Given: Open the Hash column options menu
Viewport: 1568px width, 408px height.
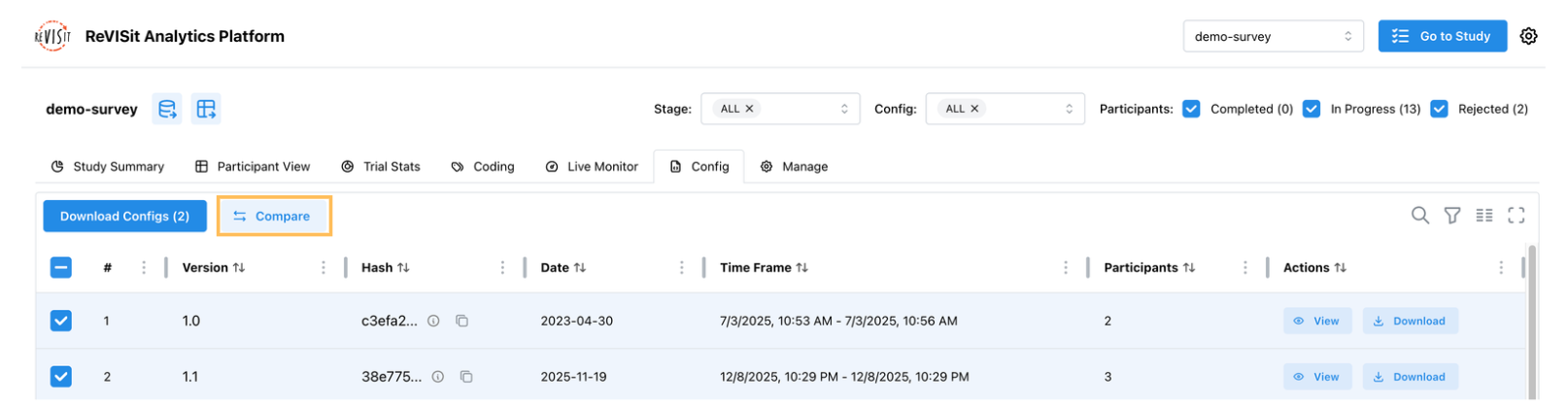Looking at the screenshot, I should click(502, 268).
